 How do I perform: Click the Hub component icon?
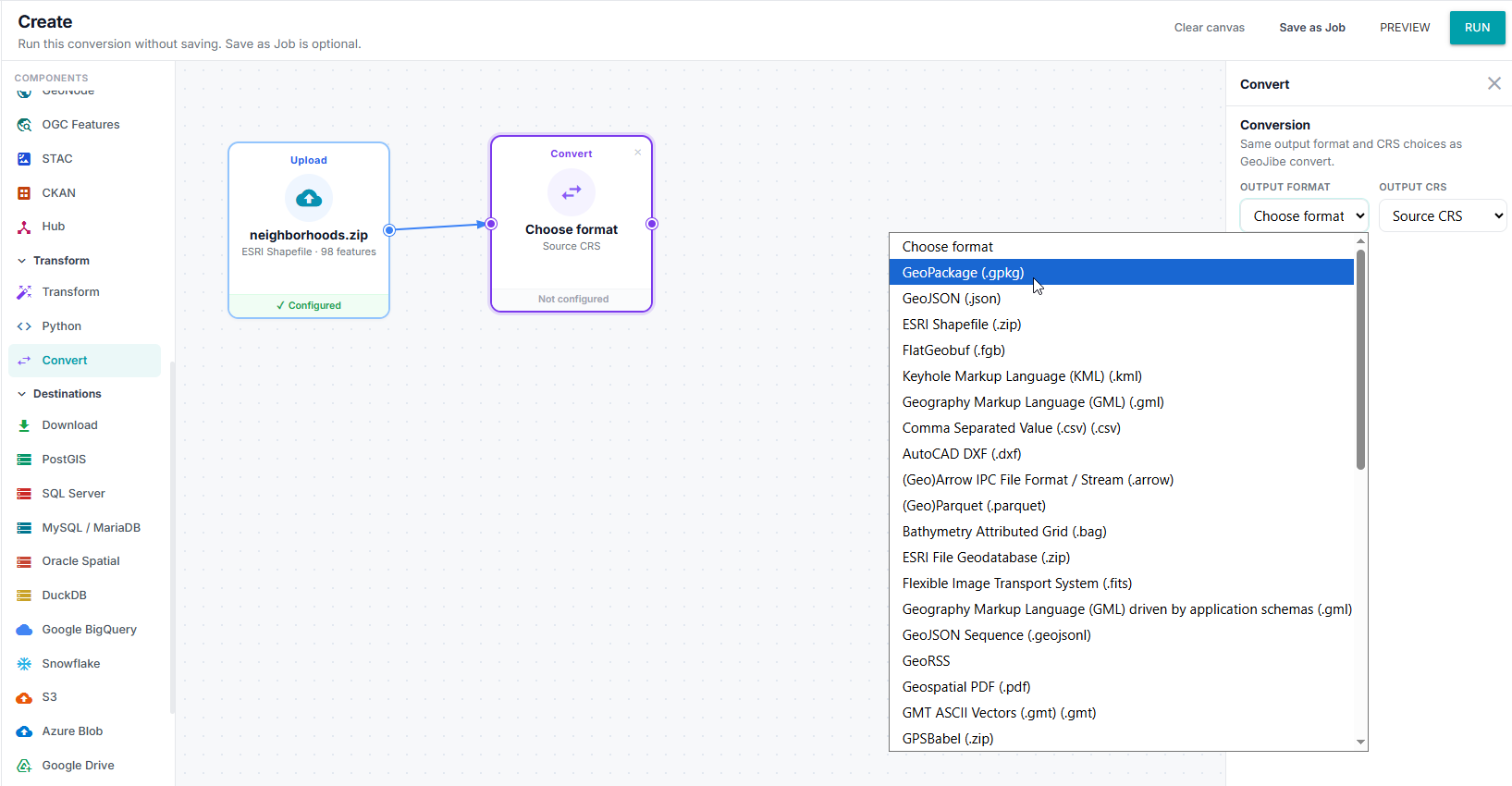tap(24, 227)
